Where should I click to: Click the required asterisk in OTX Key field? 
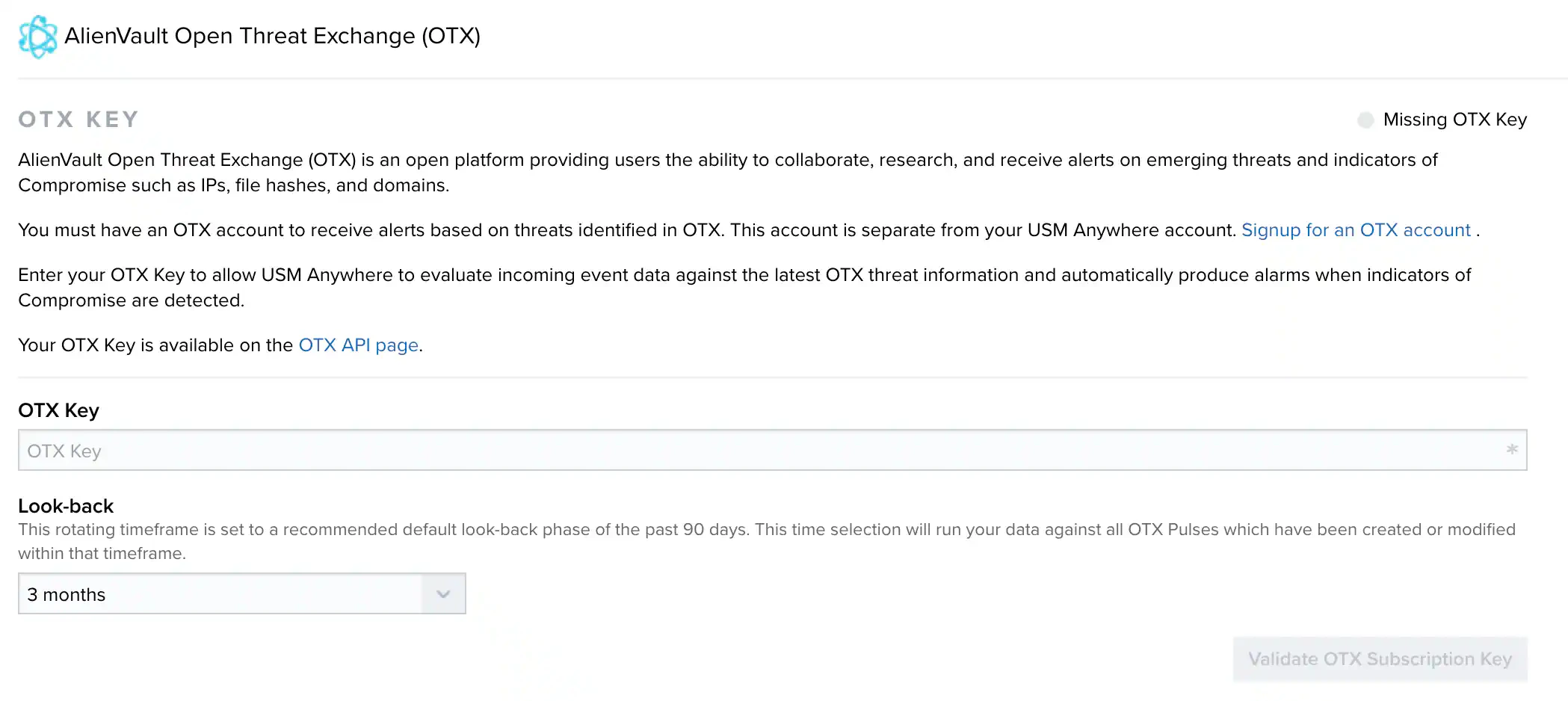(x=1512, y=449)
